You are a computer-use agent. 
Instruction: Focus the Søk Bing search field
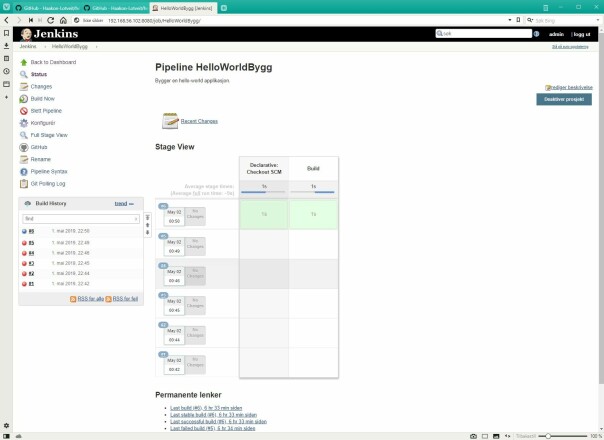[x=564, y=20]
